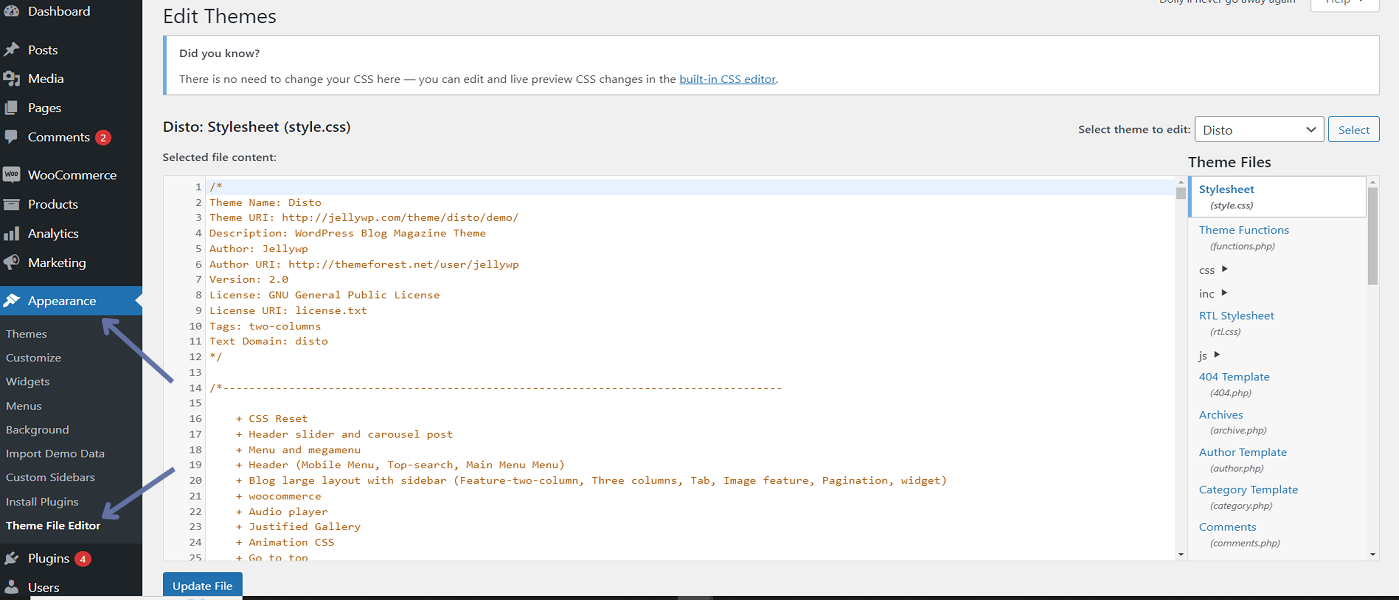Click the Posts pushpin icon
This screenshot has height=600, width=1399.
[12, 50]
